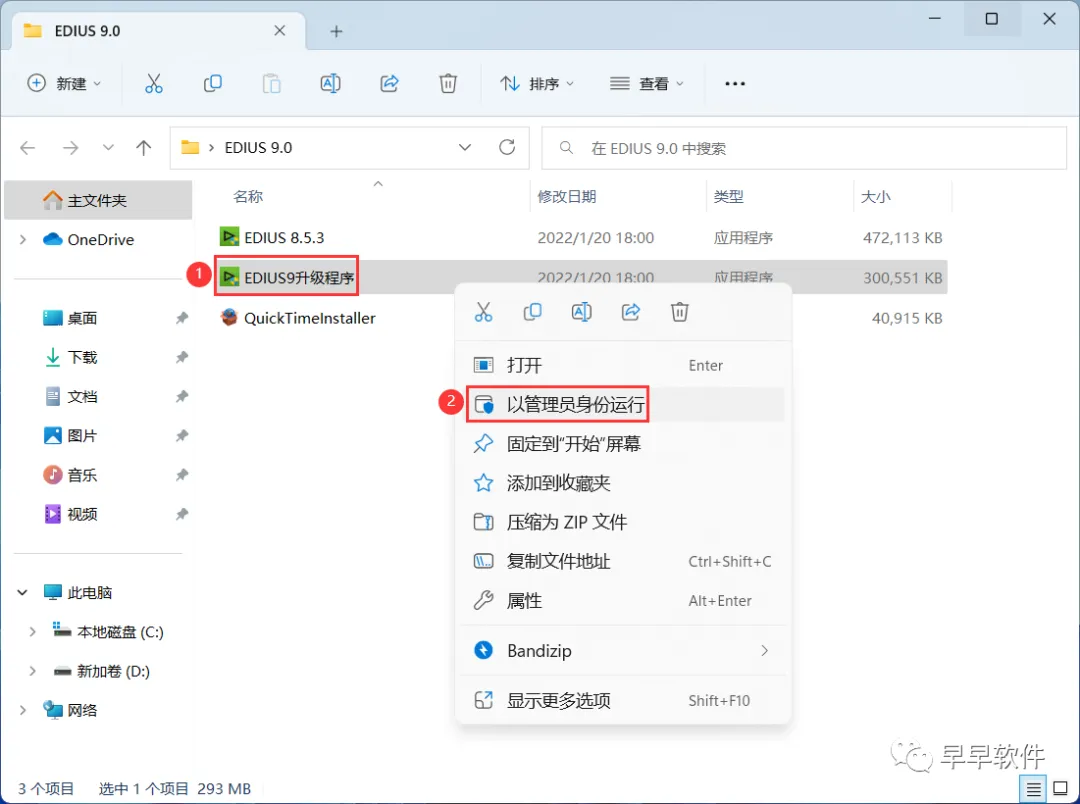Open the 查看 view dropdown
Screen dimensions: 1080x804
point(647,83)
